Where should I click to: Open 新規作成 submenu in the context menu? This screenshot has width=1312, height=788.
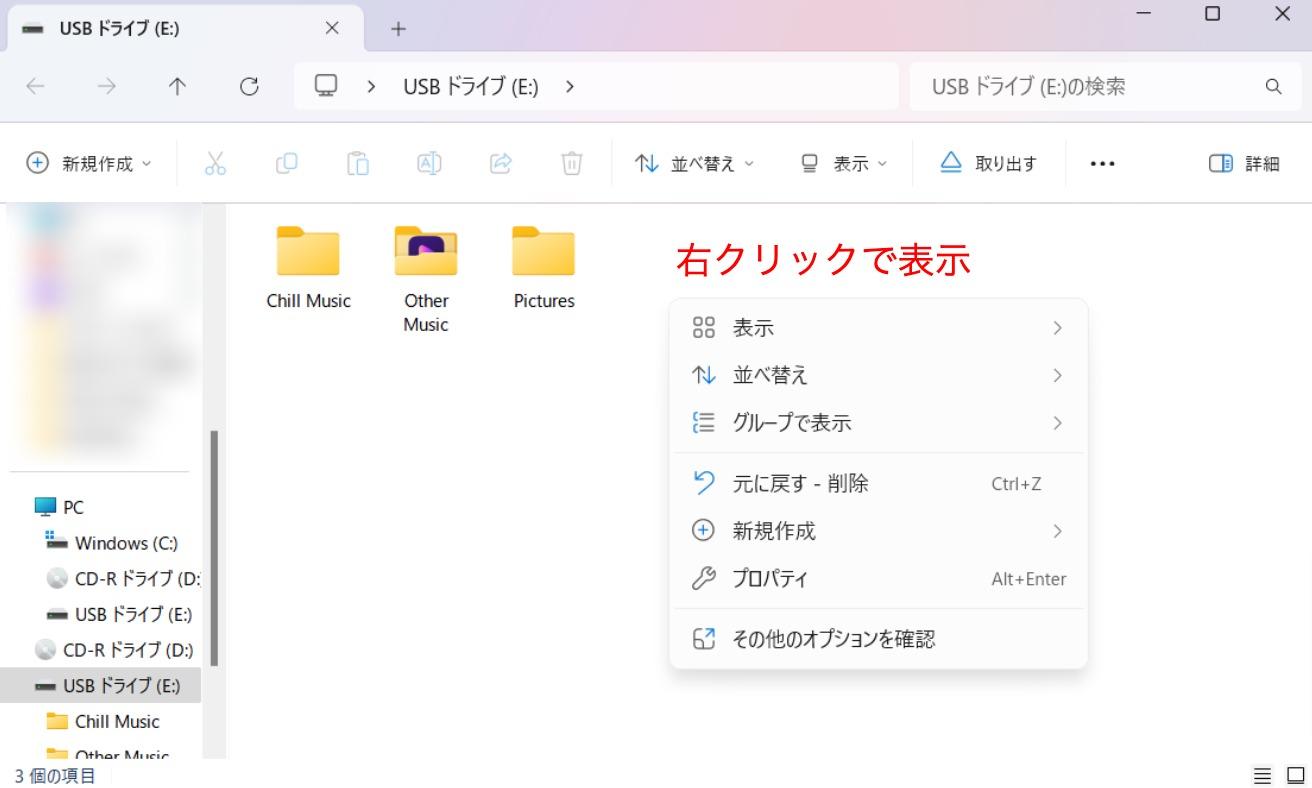878,531
